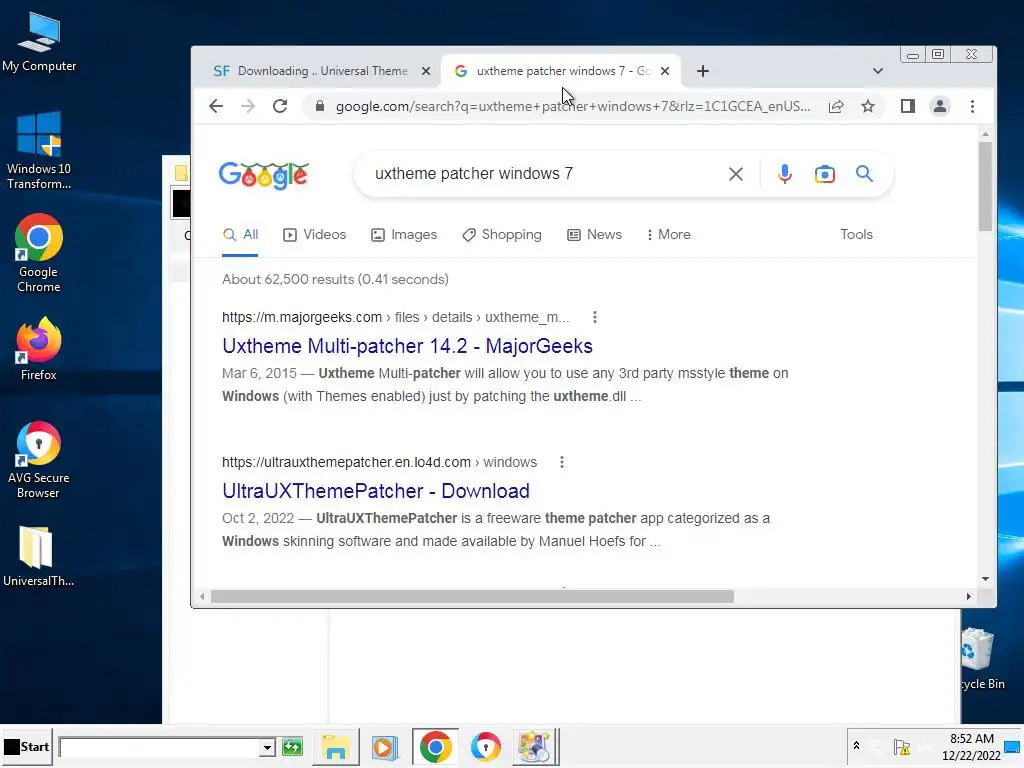Open News results tab
The width and height of the screenshot is (1024, 768).
[594, 235]
